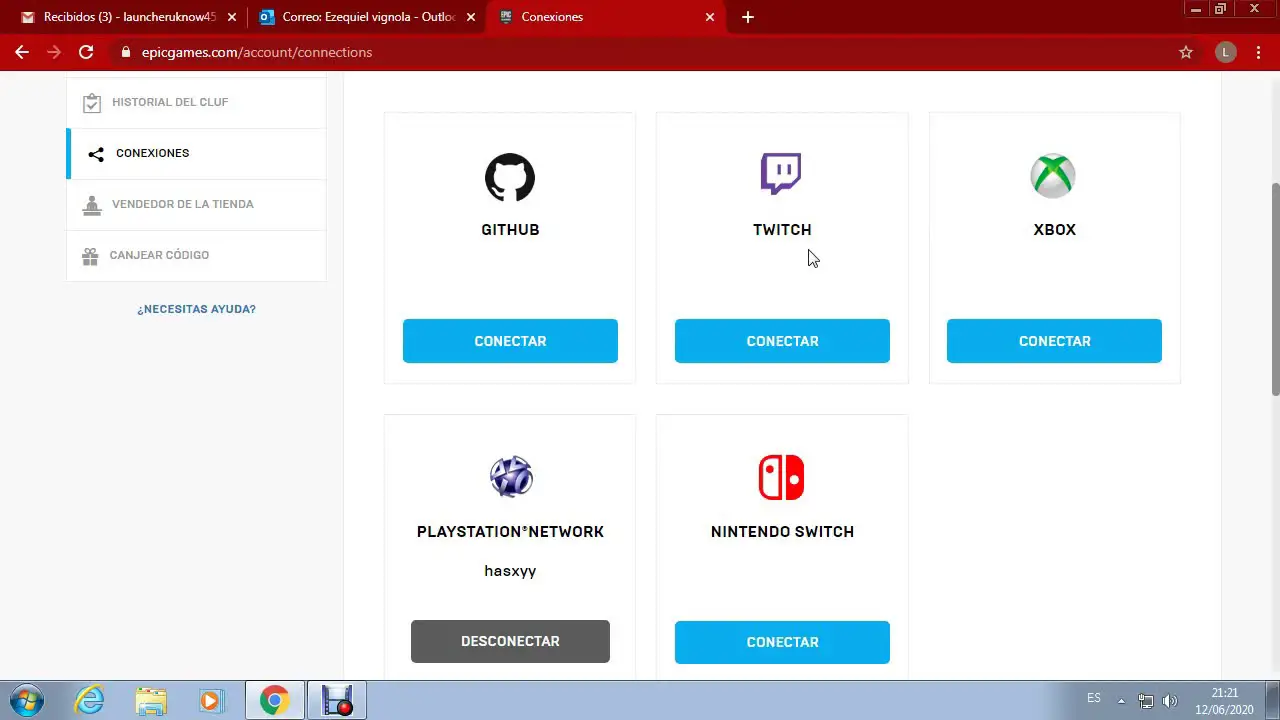Click the PLAYSTATION NETWORK card title
Screen dimensions: 1280x720
[510, 531]
